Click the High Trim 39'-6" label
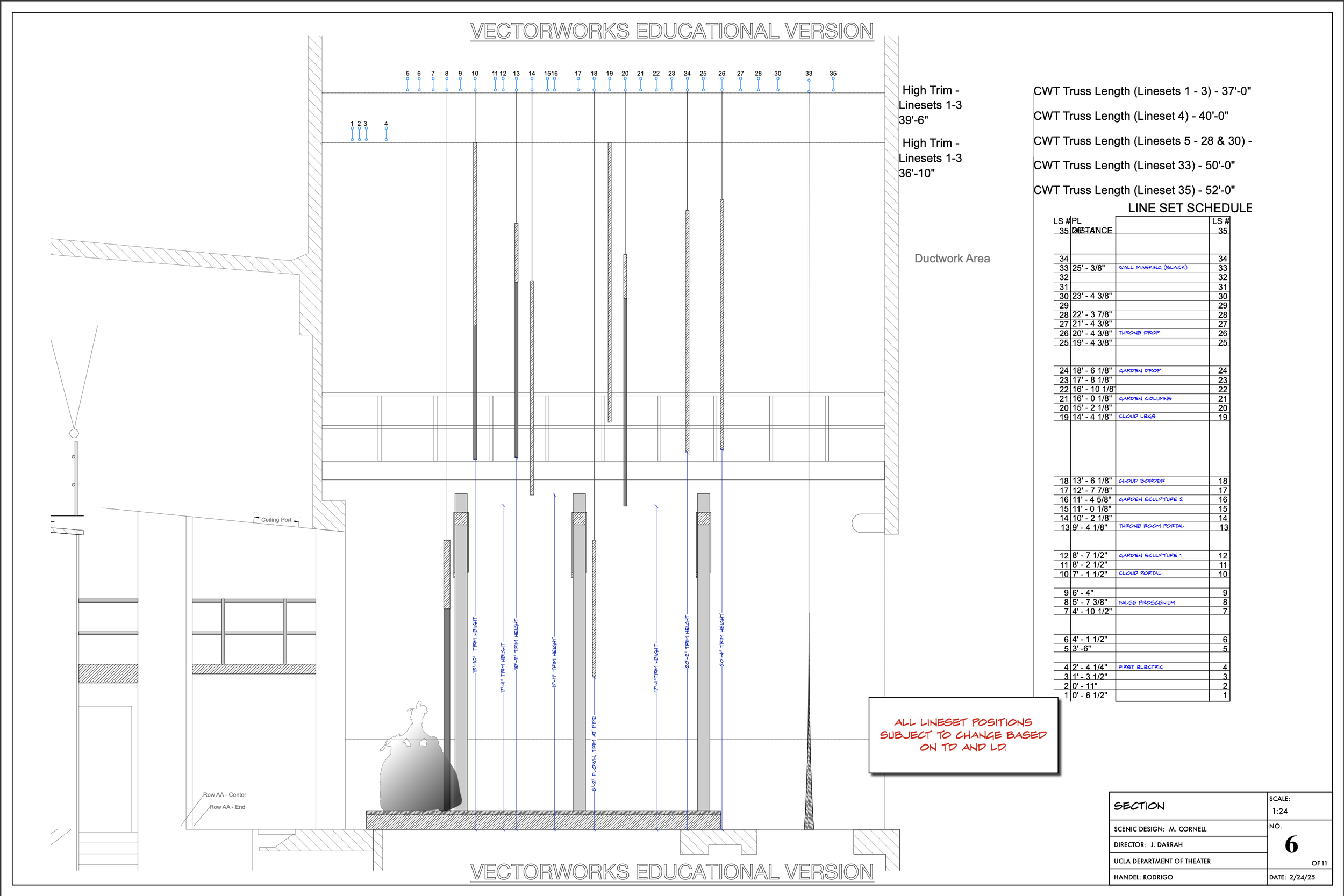The width and height of the screenshot is (1344, 896). point(930,105)
